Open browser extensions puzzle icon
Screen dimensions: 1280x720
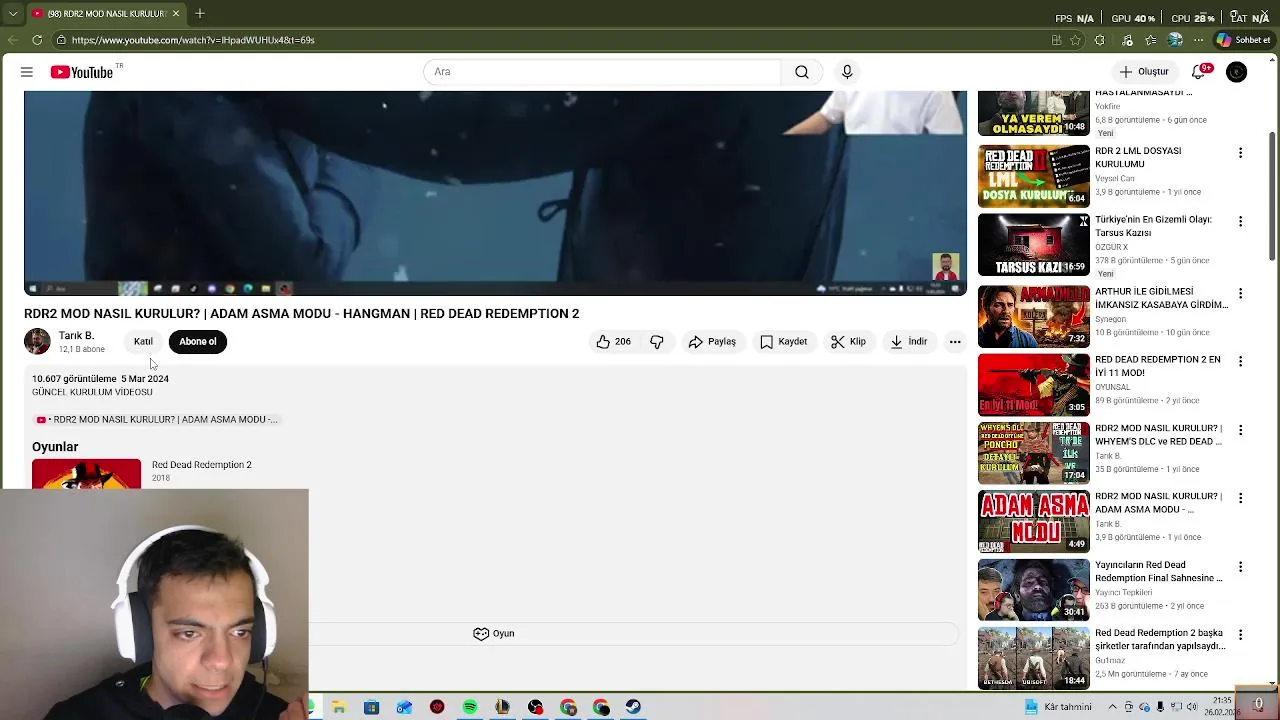1100,40
